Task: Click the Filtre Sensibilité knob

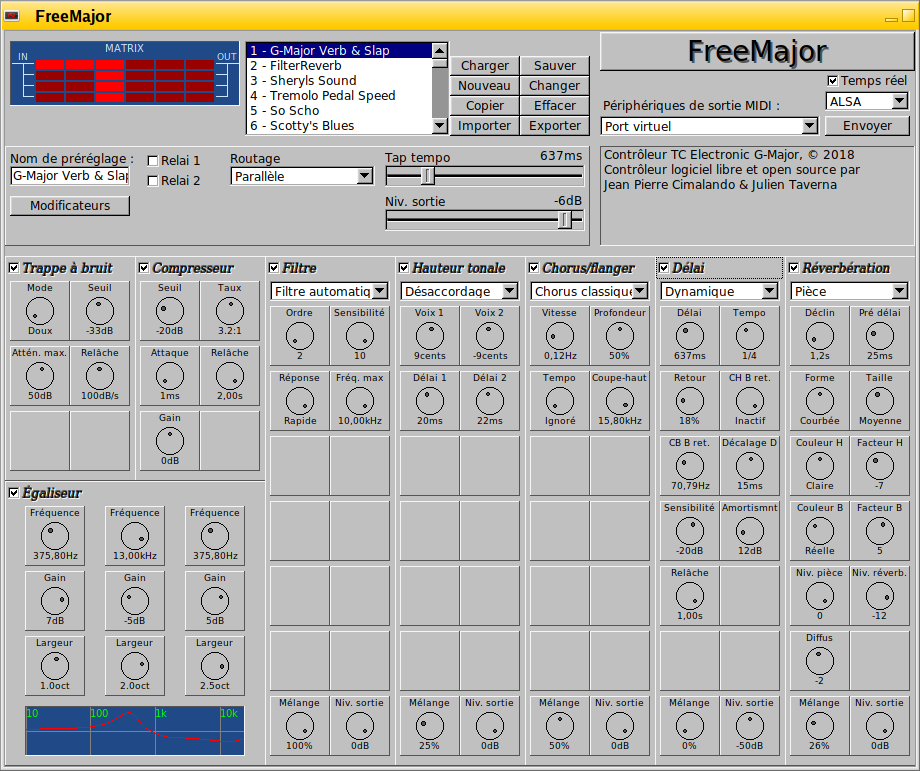Action: [x=360, y=336]
